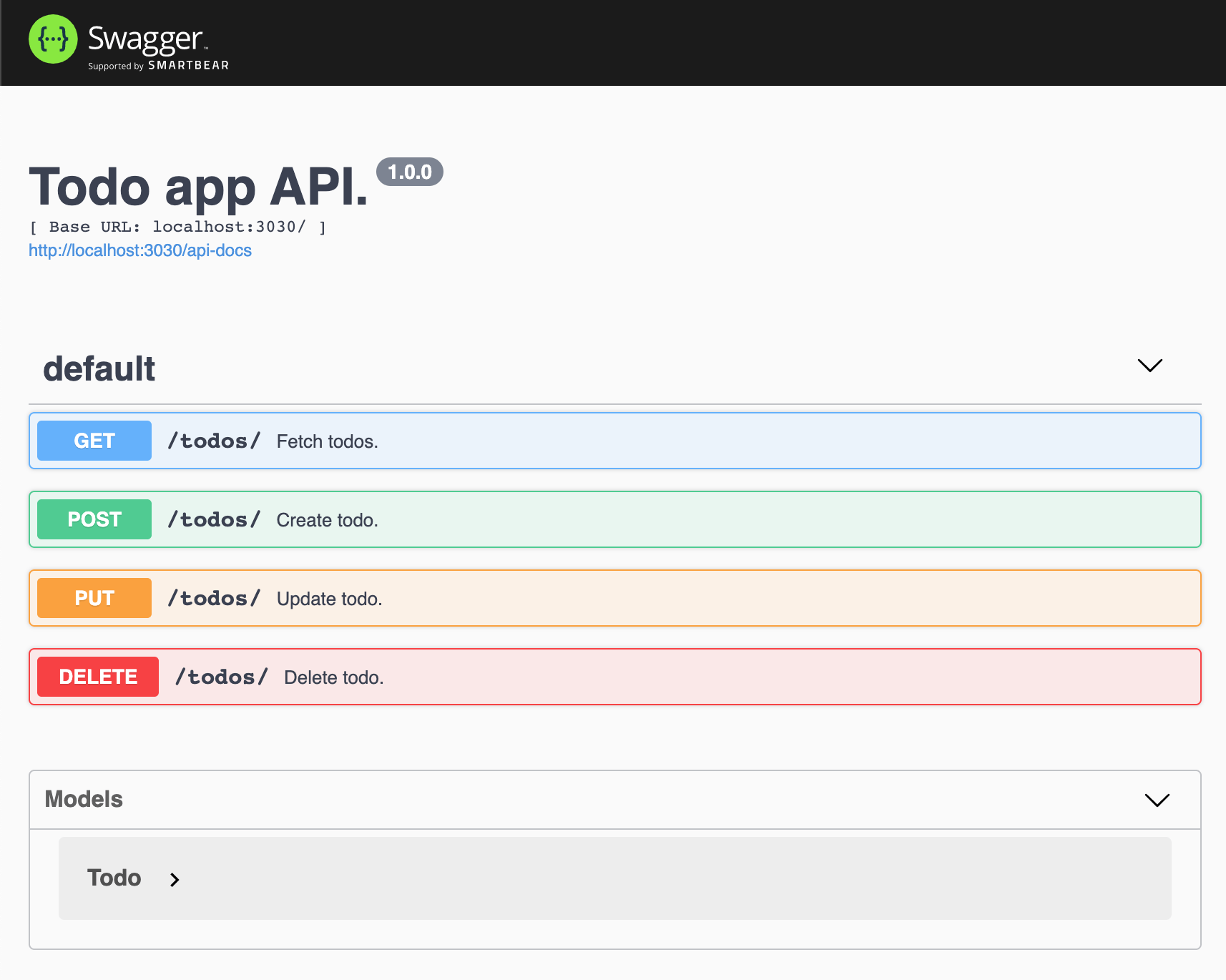
Task: Click Supported by SMARTBEAR text
Action: coord(158,65)
